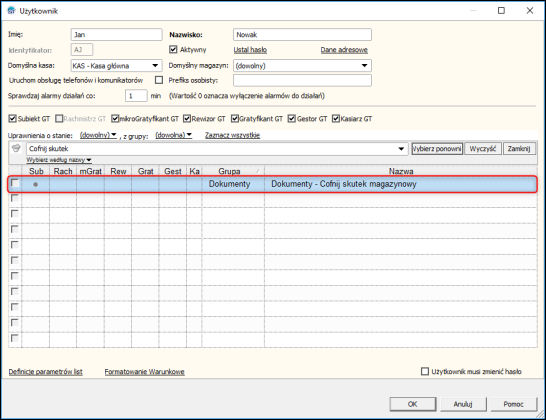Screen dimensions: 546x420
Task: Click 'Zaznacz wszystkie' link
Action: pos(232,135)
